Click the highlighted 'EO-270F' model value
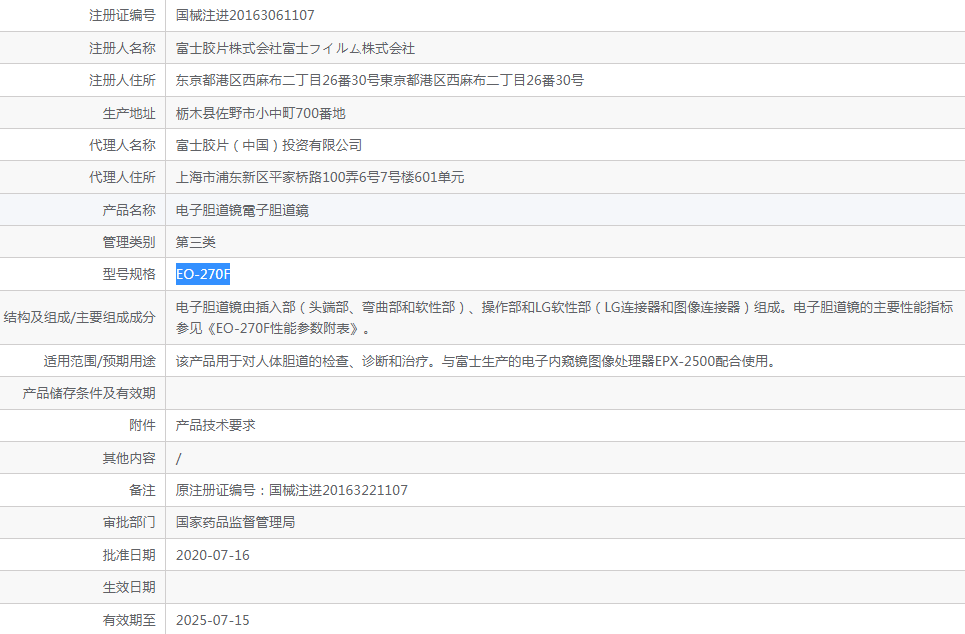 click(x=203, y=274)
